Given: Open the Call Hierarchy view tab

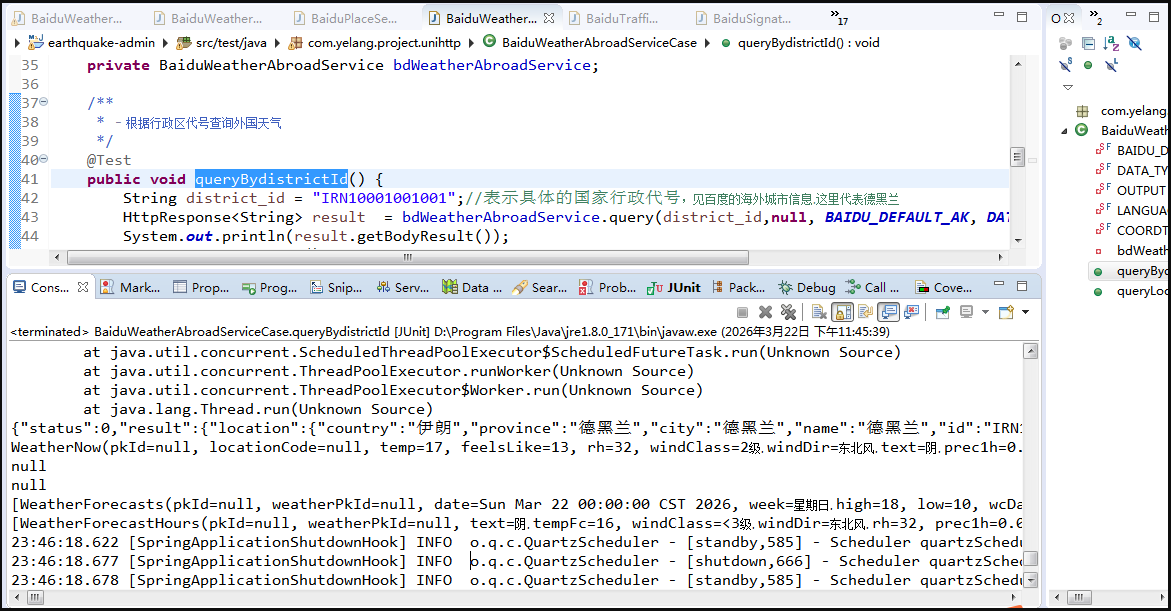Looking at the screenshot, I should tap(873, 287).
